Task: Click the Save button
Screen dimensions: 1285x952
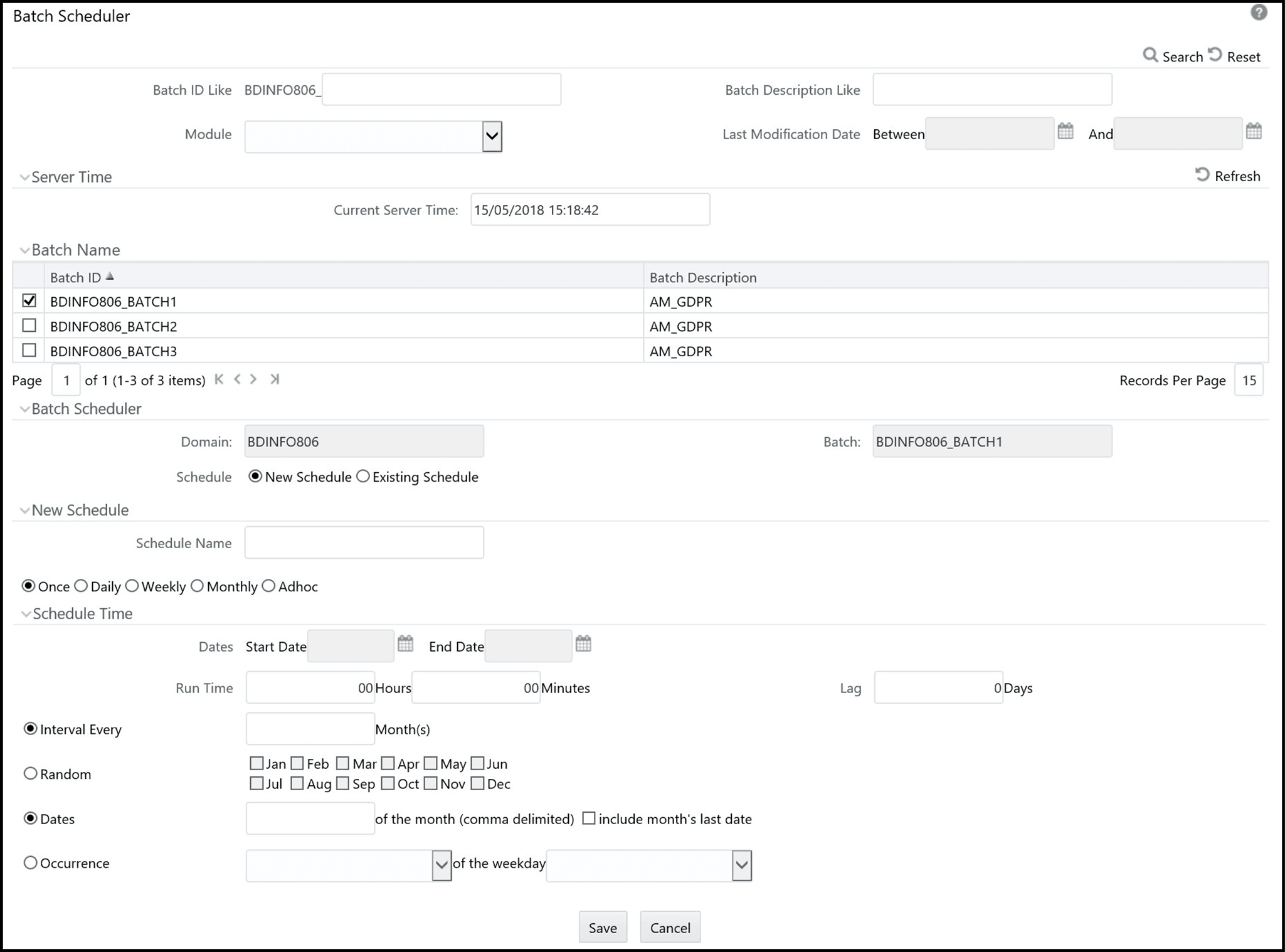Action: (602, 927)
